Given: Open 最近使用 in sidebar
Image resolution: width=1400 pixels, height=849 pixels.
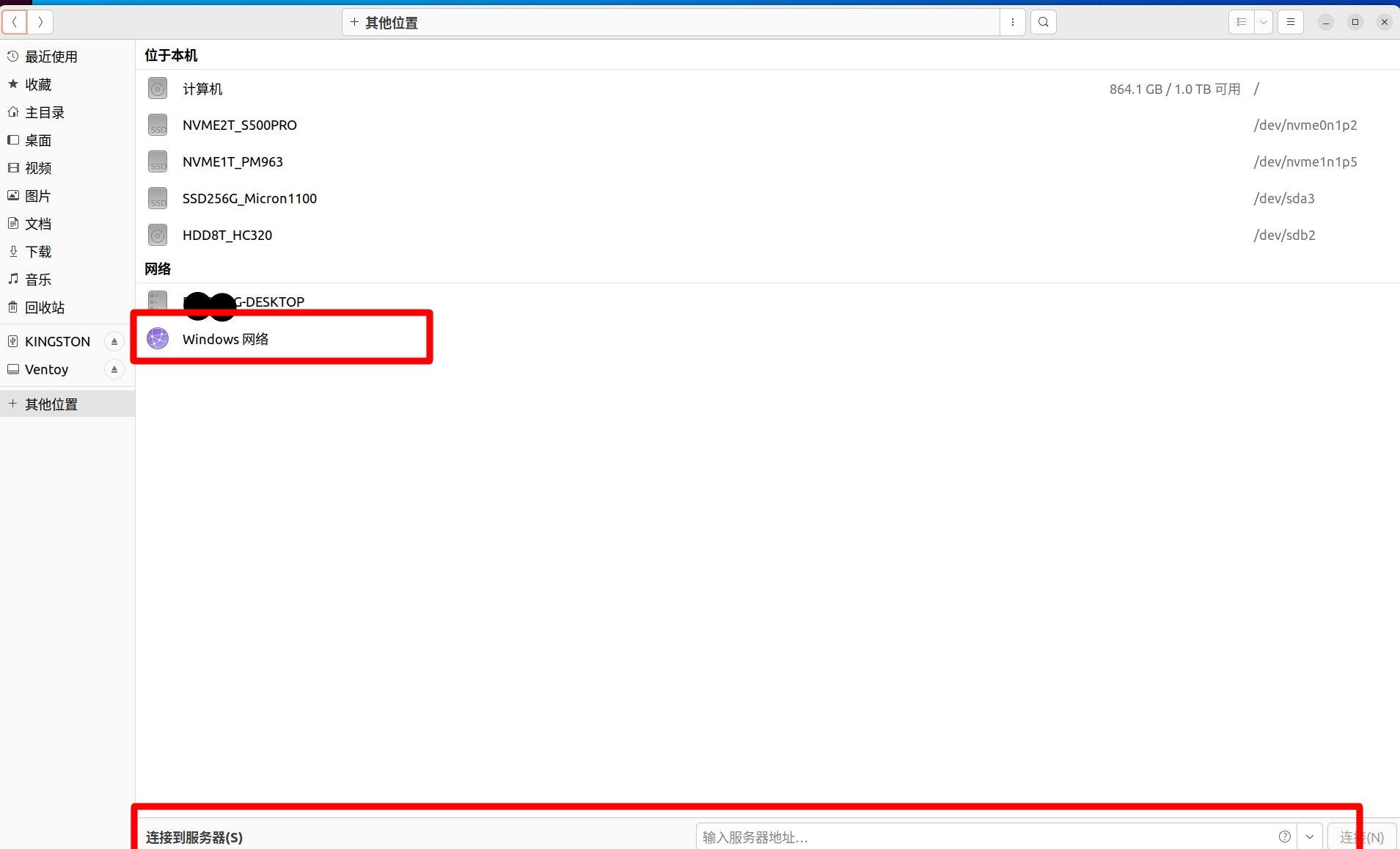Looking at the screenshot, I should tap(67, 57).
